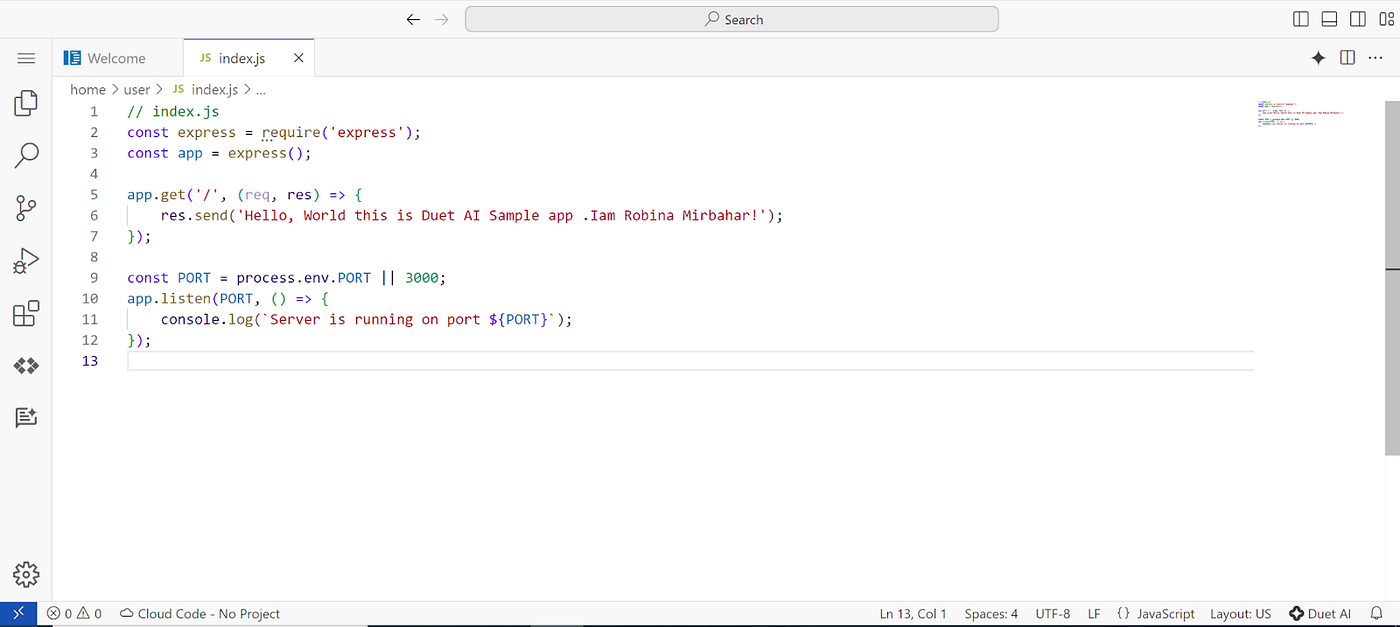1400x627 pixels.
Task: Open the Run and Debug view
Action: [26, 261]
